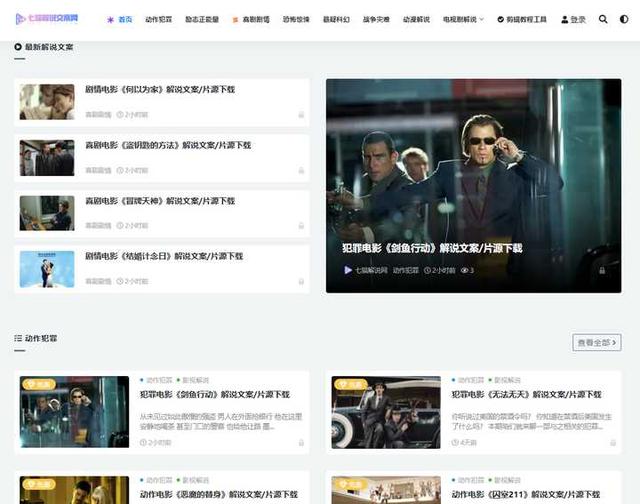Click the lock icon on 《结婚计念日》 row

(301, 282)
